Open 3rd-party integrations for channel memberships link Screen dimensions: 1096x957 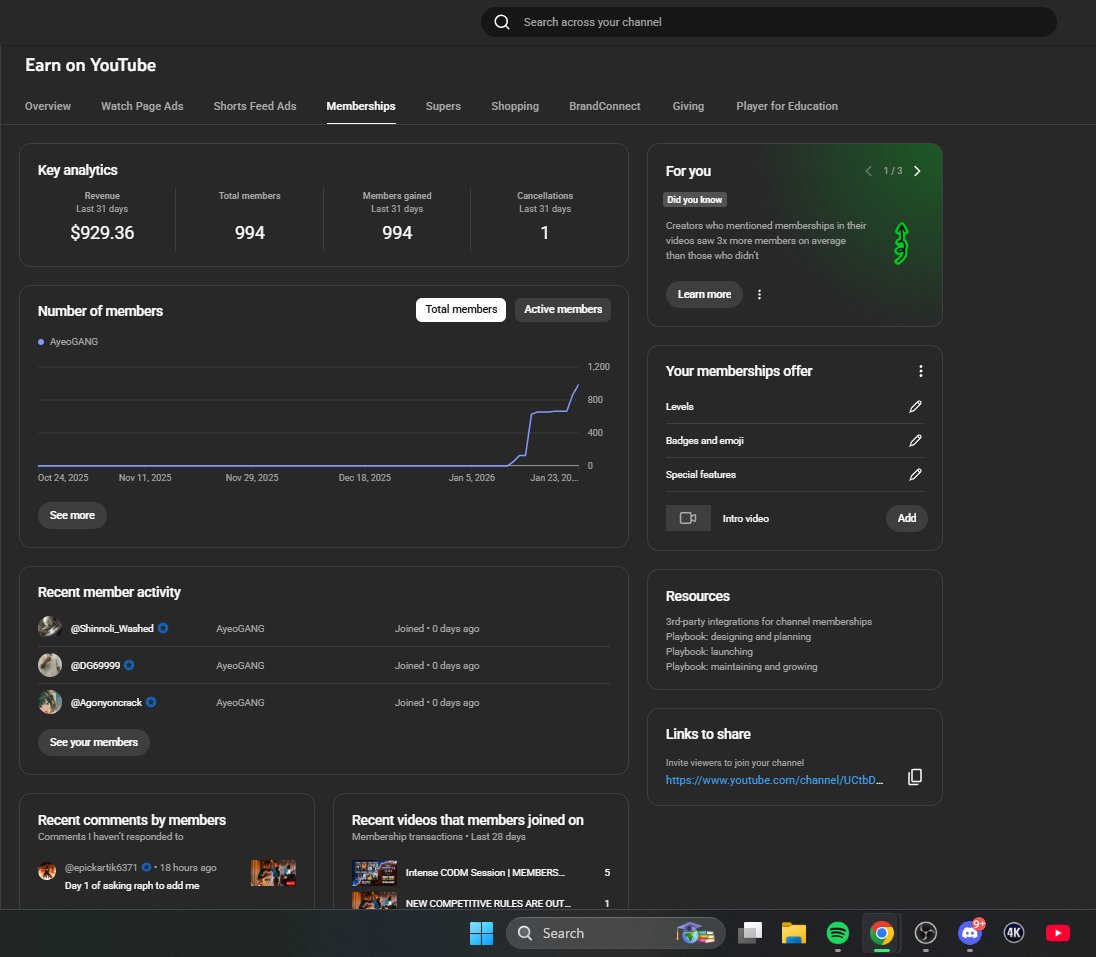pyautogui.click(x=768, y=621)
